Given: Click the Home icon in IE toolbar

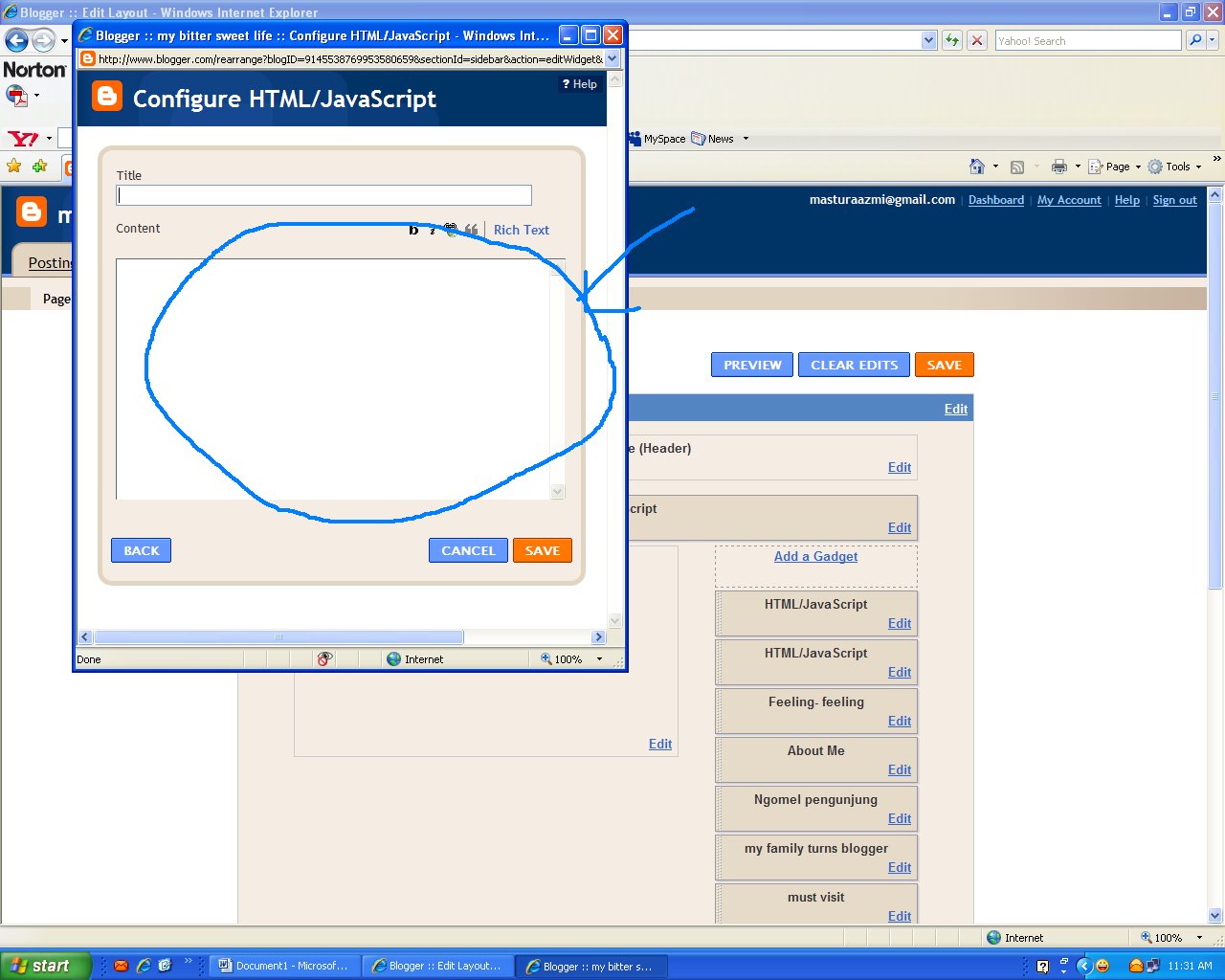Looking at the screenshot, I should pyautogui.click(x=977, y=167).
